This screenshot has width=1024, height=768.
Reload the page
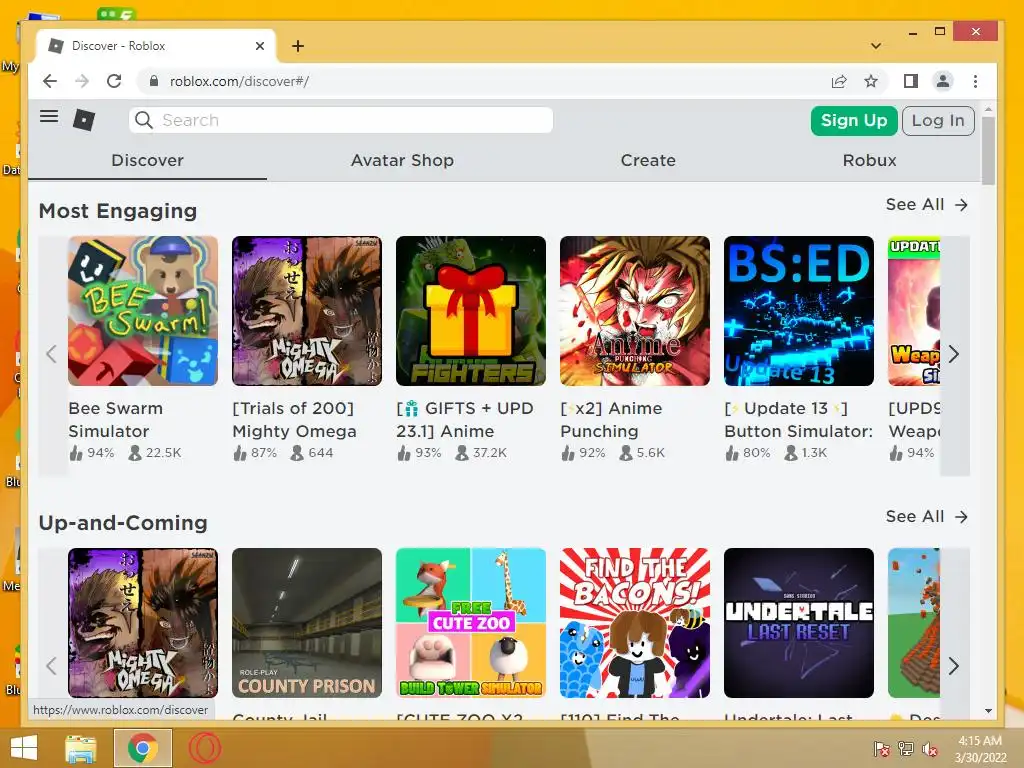(114, 81)
